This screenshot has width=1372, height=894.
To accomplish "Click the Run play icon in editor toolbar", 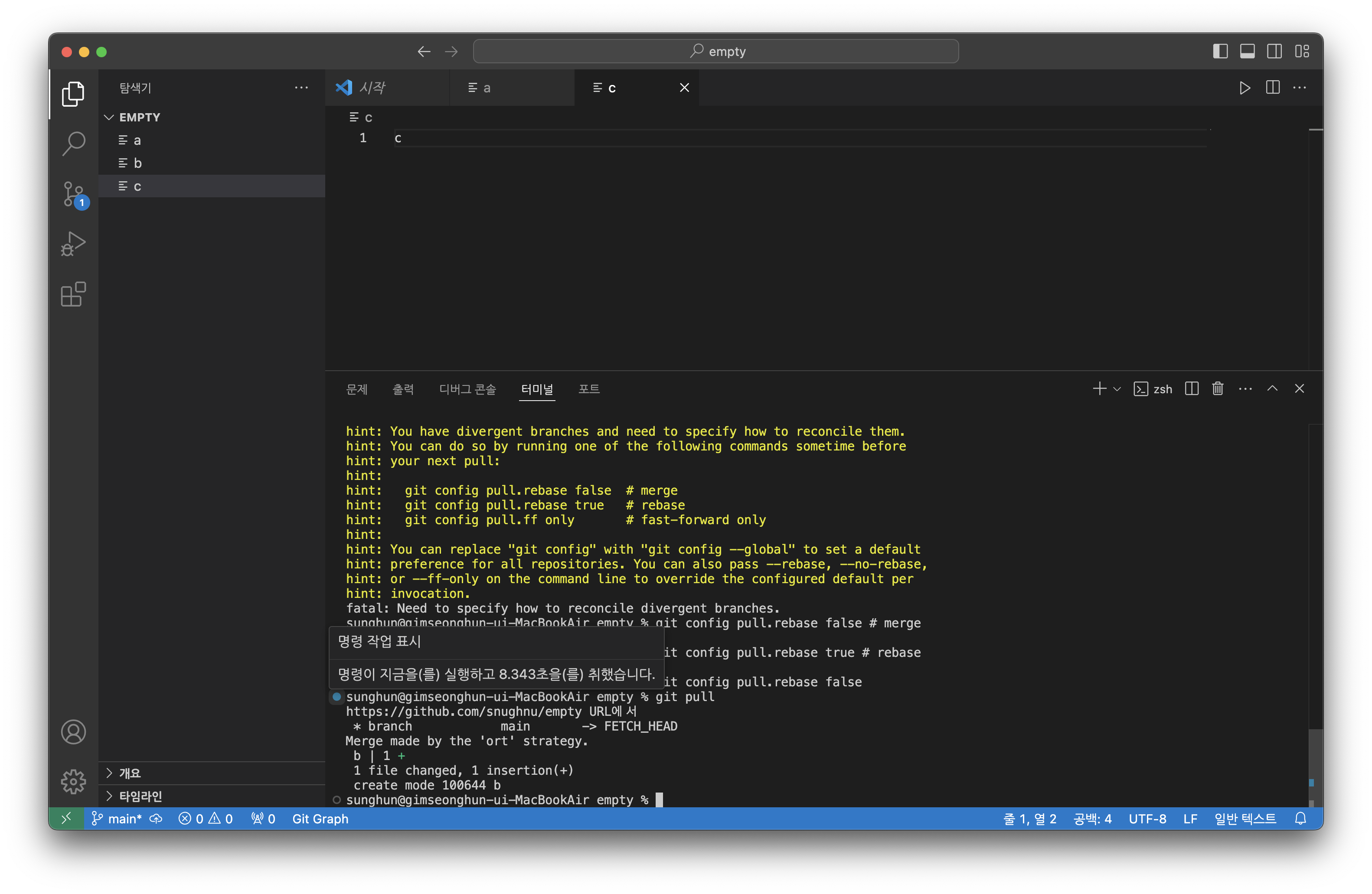I will point(1245,88).
